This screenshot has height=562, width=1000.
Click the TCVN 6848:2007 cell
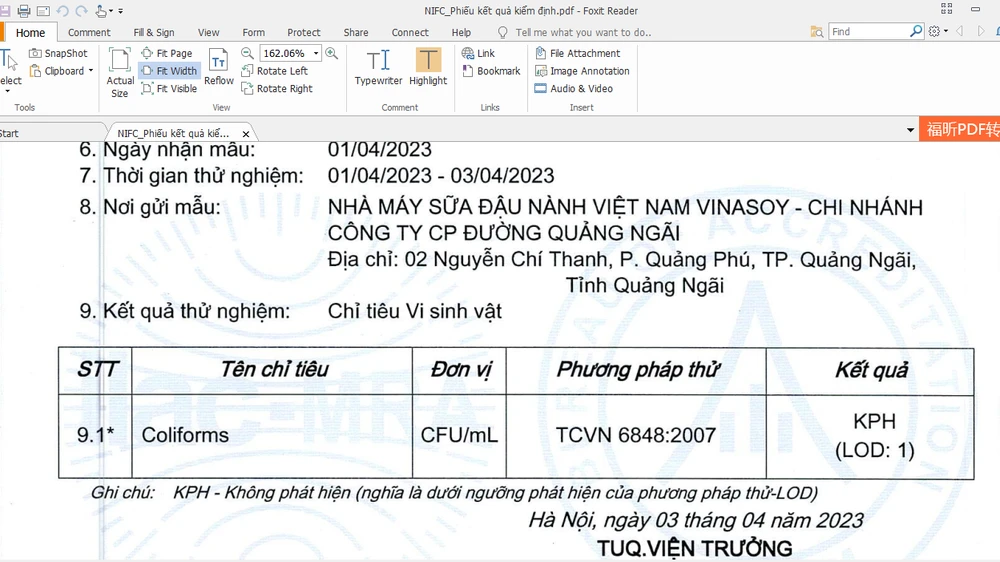tap(636, 436)
